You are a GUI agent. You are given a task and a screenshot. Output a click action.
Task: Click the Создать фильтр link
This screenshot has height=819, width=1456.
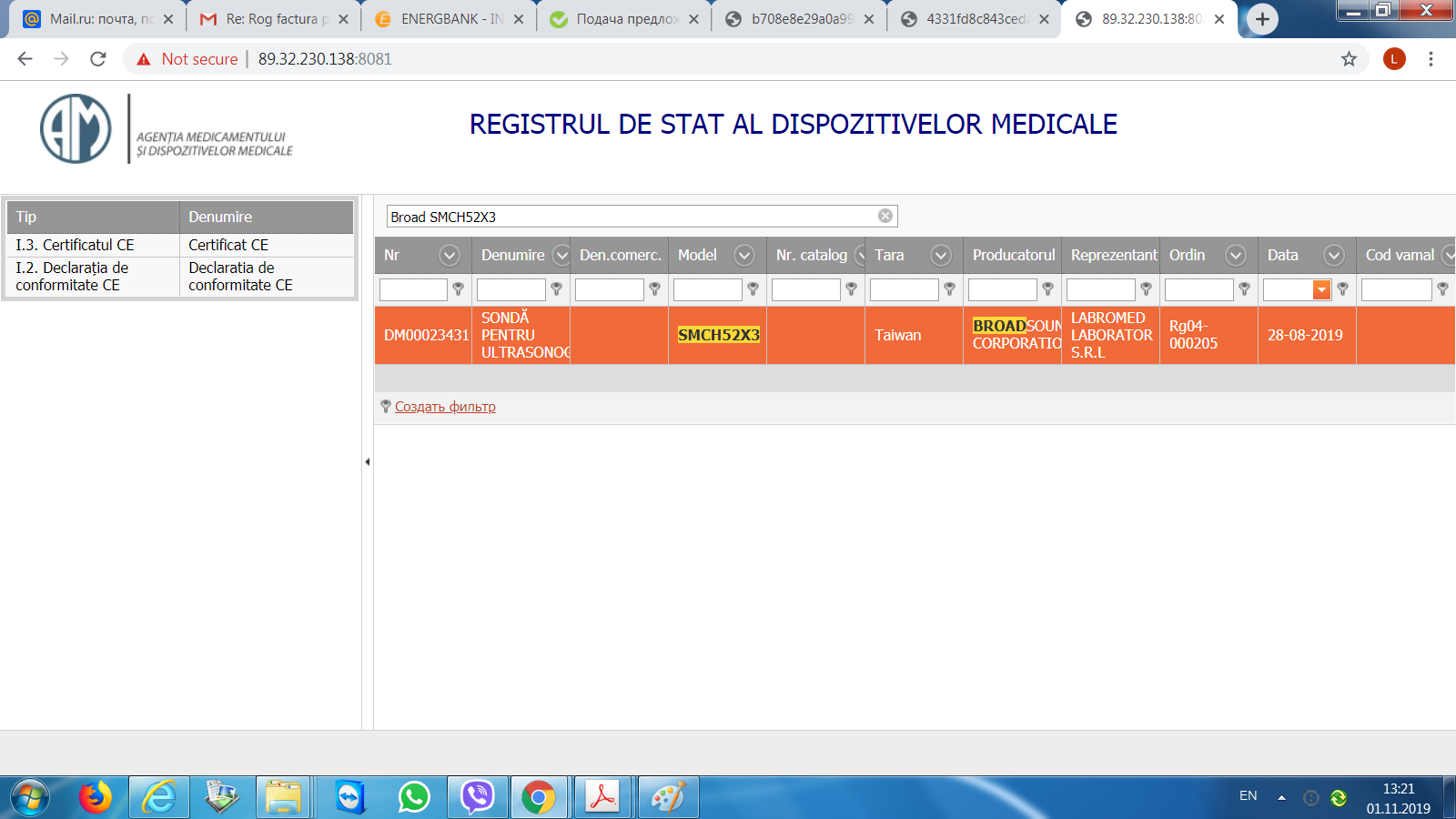point(445,407)
